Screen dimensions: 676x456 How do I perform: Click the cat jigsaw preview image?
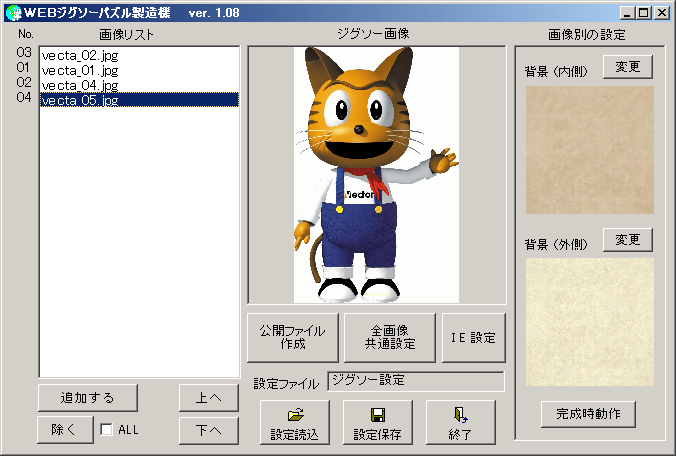point(376,175)
